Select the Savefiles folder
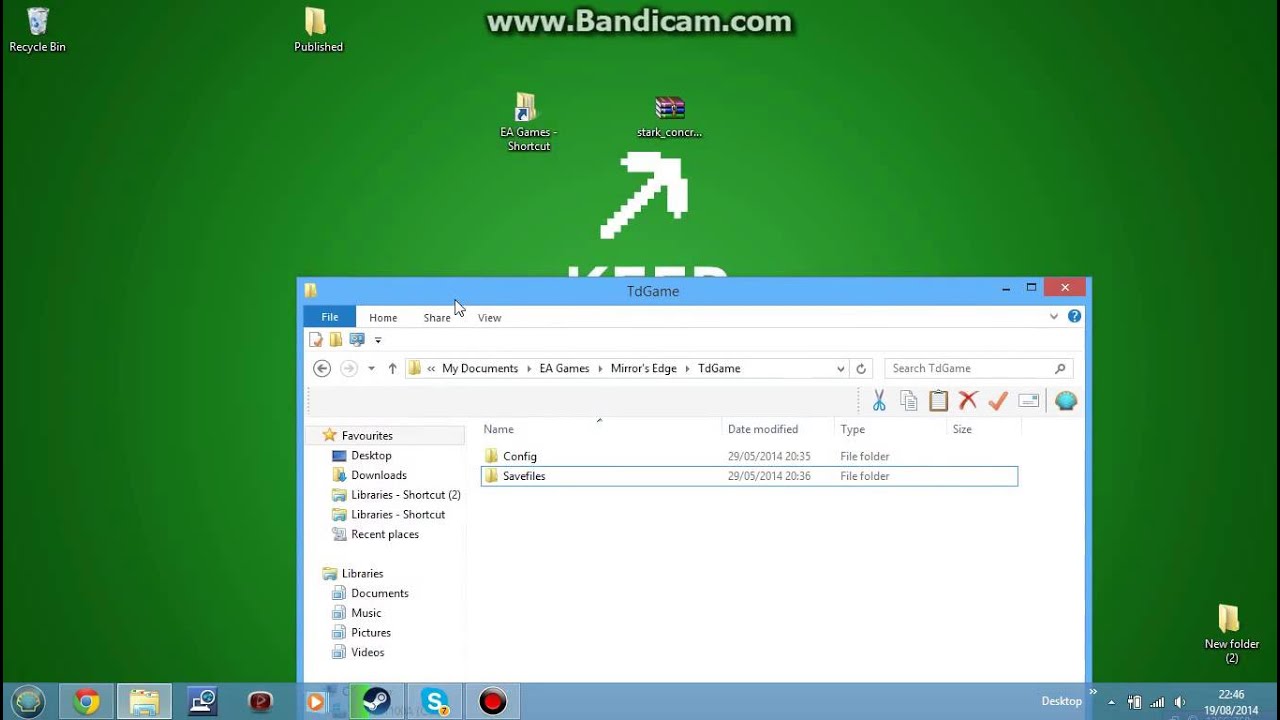The width and height of the screenshot is (1280, 720). click(749, 476)
